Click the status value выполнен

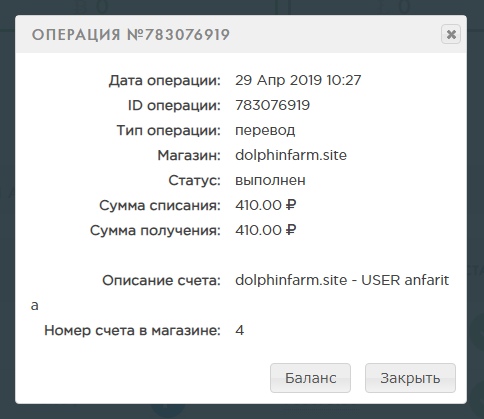tap(270, 180)
